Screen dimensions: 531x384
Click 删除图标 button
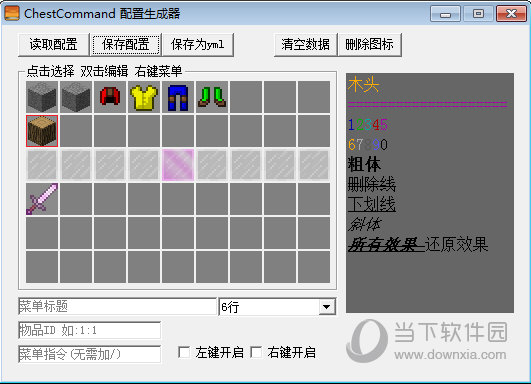pos(369,44)
